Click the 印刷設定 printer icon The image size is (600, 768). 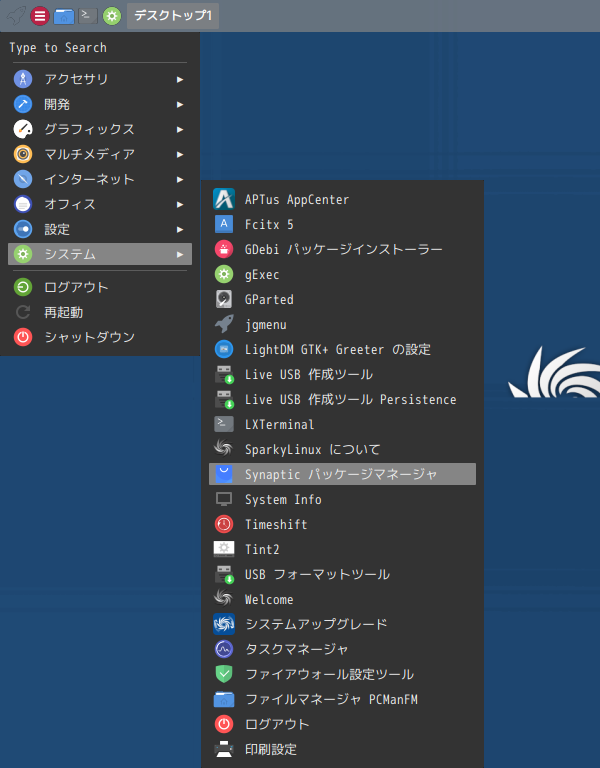tap(224, 749)
